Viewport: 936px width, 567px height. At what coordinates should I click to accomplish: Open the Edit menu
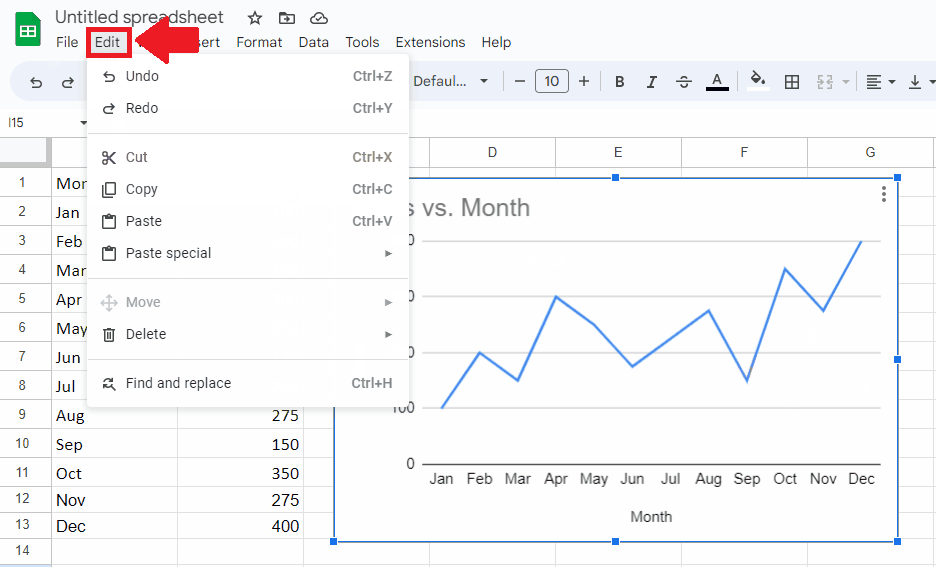[x=107, y=42]
